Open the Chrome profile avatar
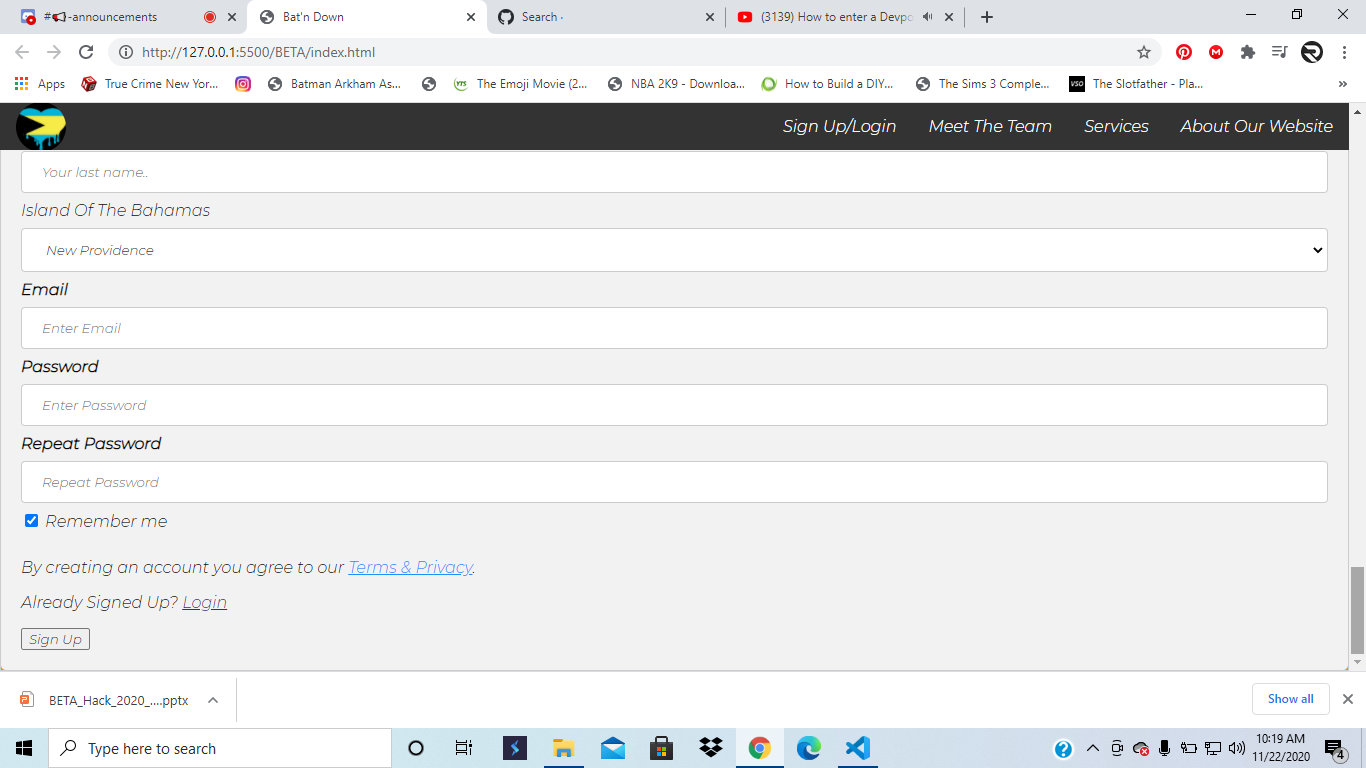1366x768 pixels. click(x=1312, y=52)
